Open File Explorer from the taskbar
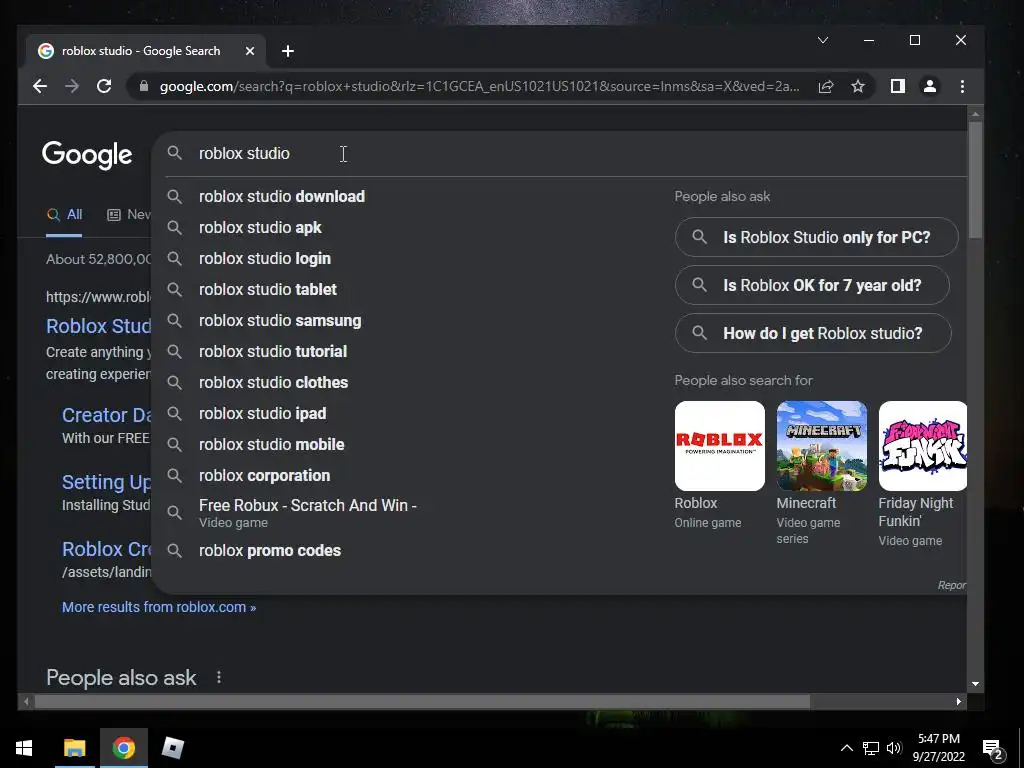This screenshot has width=1024, height=768. tap(74, 748)
